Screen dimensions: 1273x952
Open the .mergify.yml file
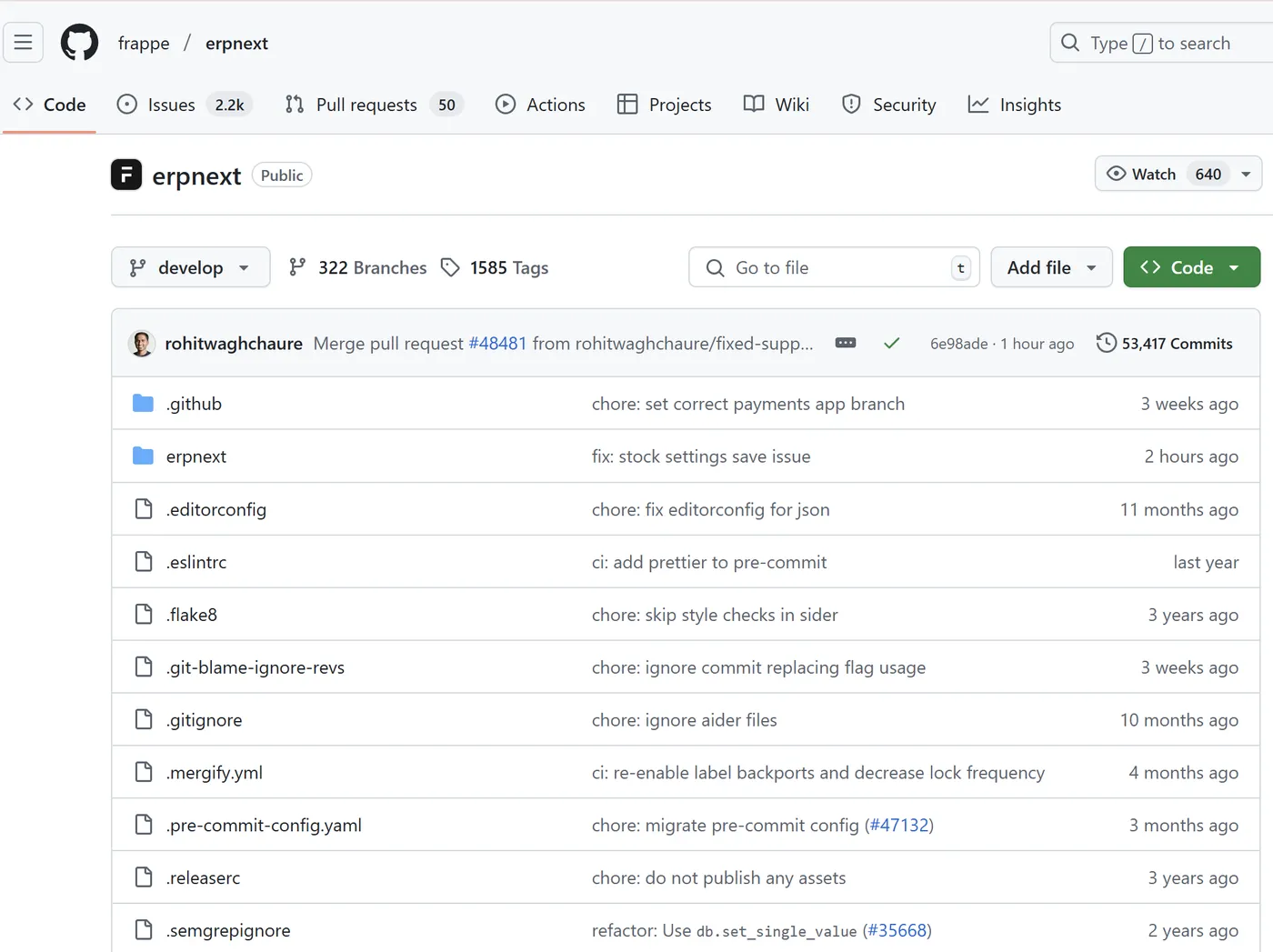pos(215,772)
